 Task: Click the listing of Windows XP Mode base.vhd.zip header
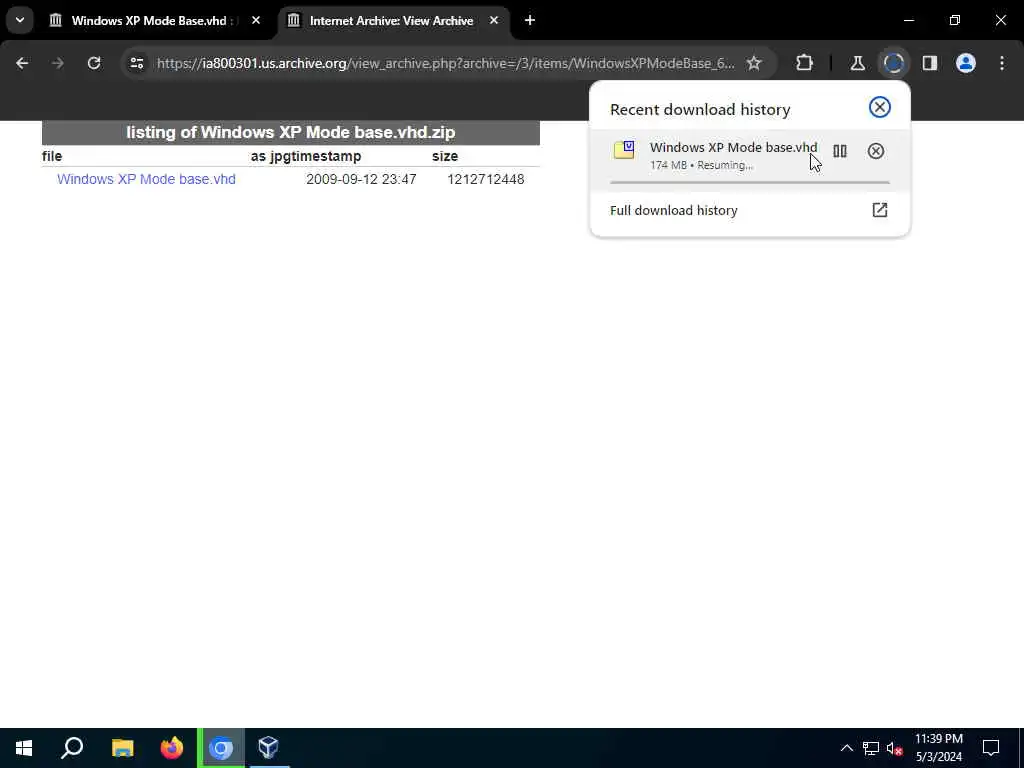point(291,133)
